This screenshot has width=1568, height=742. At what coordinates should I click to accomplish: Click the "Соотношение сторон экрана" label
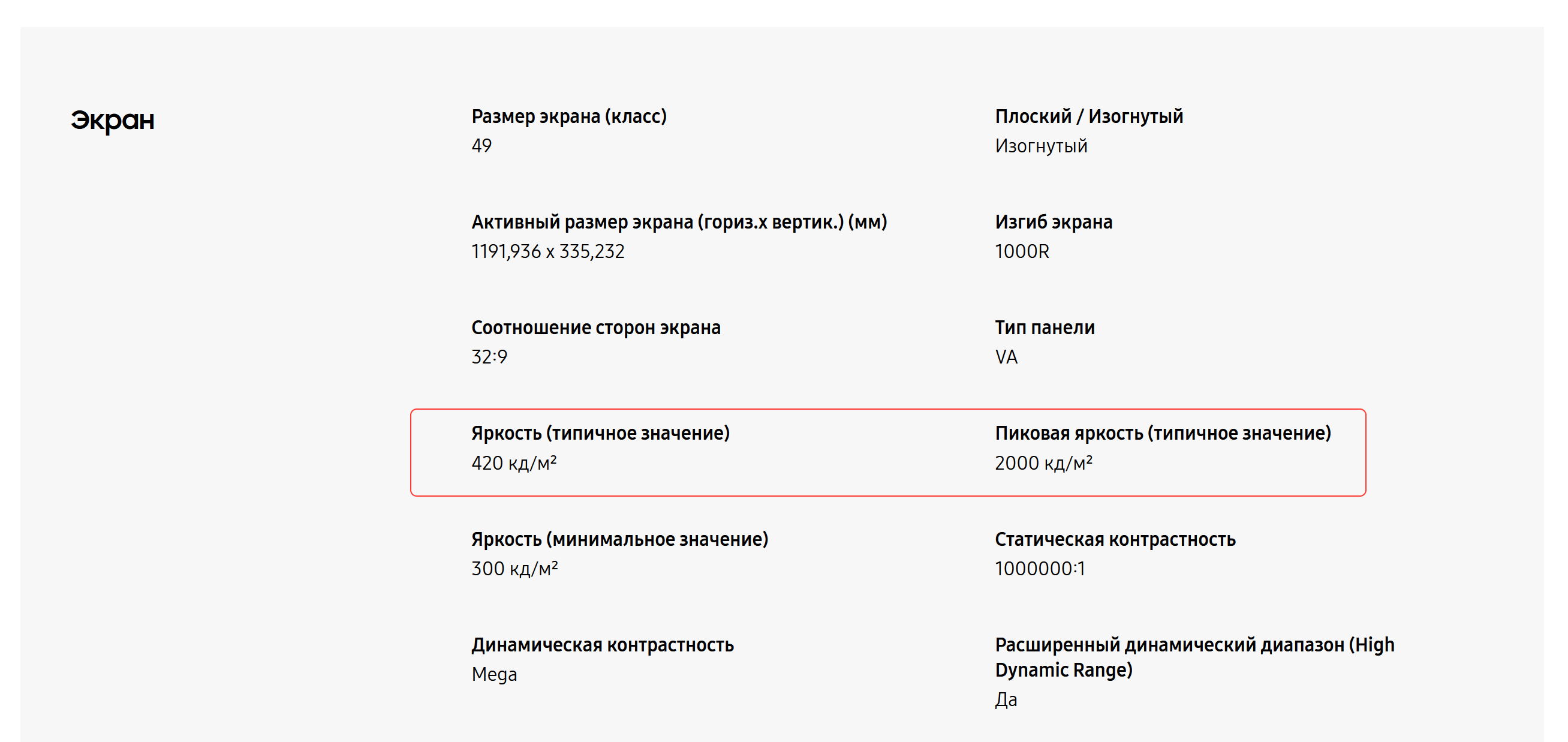(595, 328)
